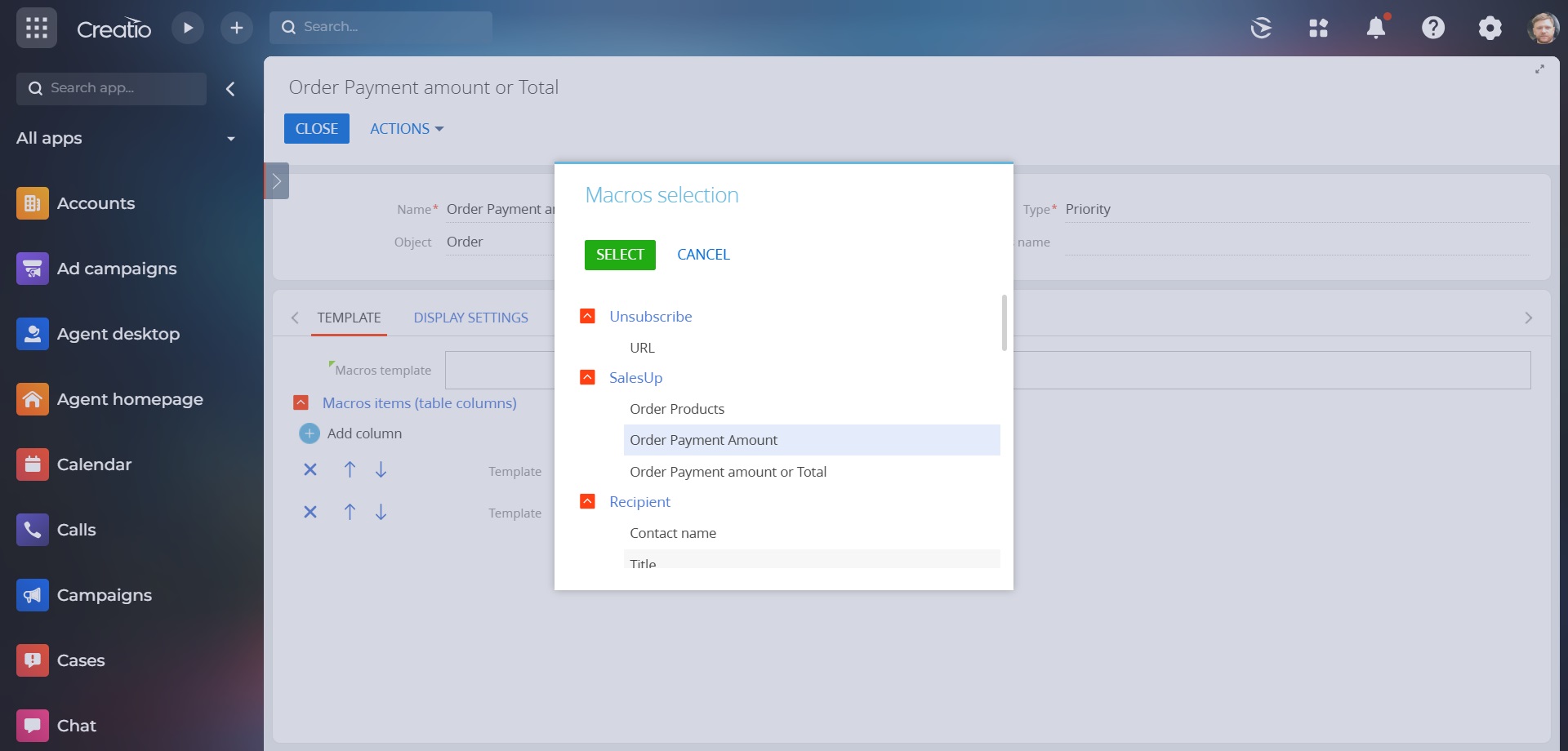The width and height of the screenshot is (1568, 751).
Task: Open Campaigns in the sidebar
Action: [x=105, y=595]
